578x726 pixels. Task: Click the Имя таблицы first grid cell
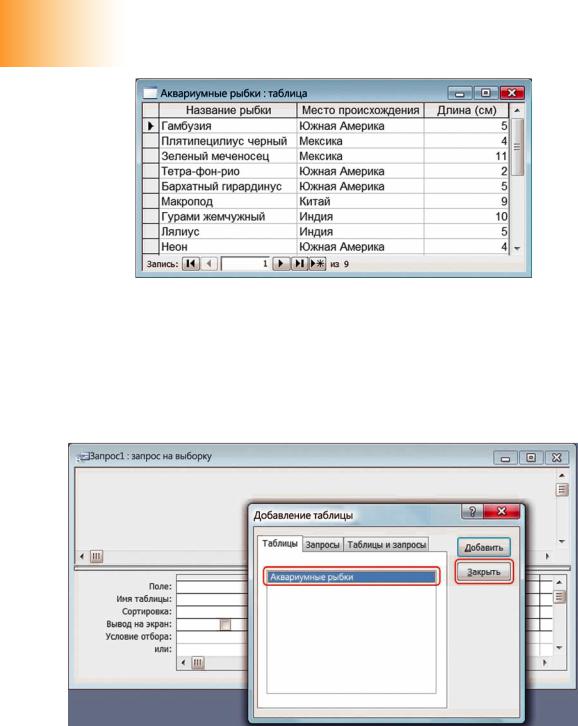[212, 600]
